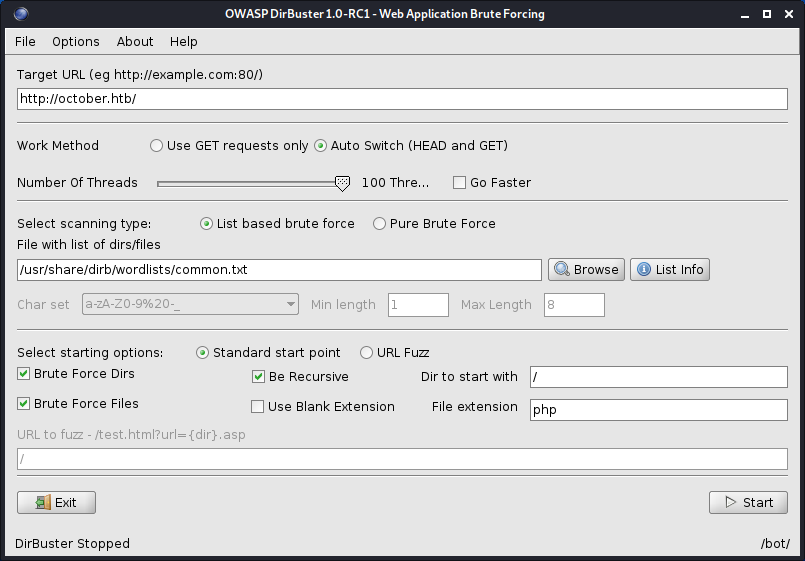This screenshot has width=805, height=561.
Task: Adjust the Number Of Threads slider thumb
Action: coord(342,183)
